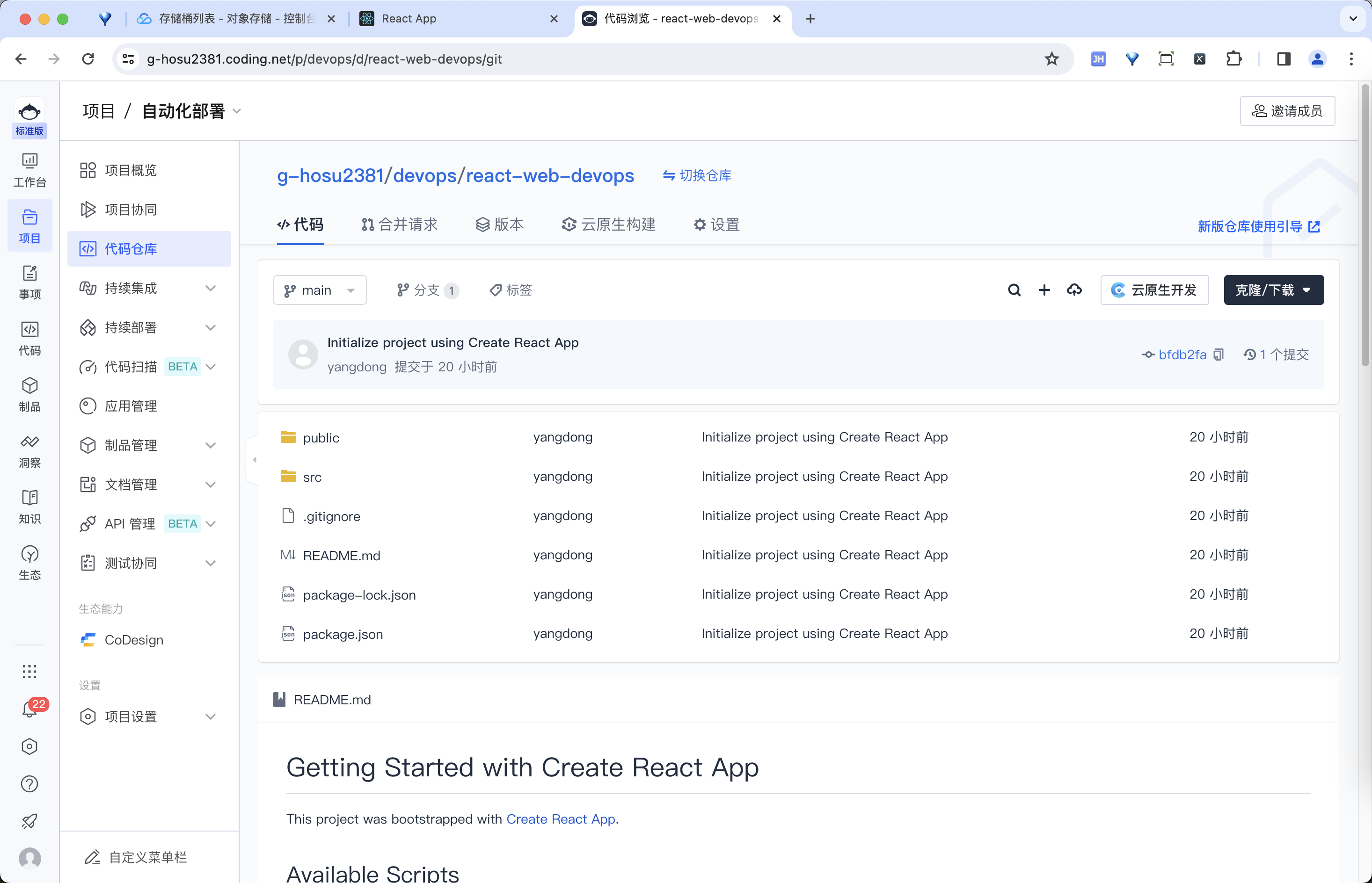Viewport: 1372px width, 883px height.
Task: Open the 1 个提交 commit history
Action: point(1276,355)
